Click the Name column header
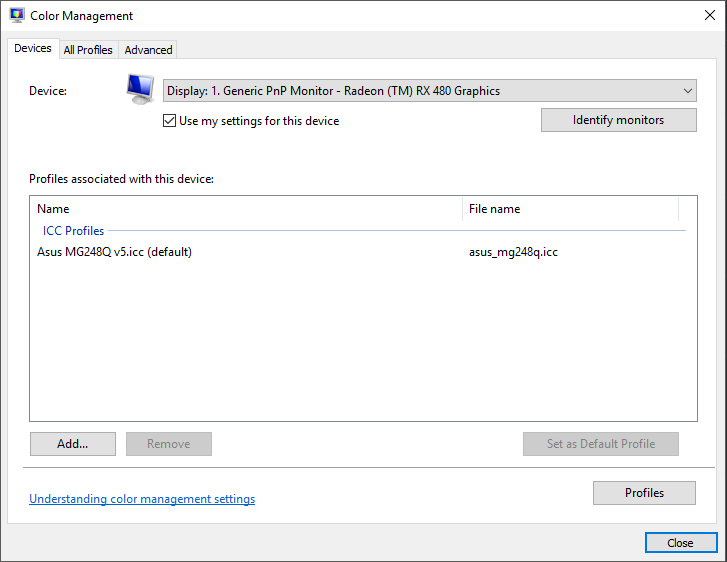Image resolution: width=727 pixels, height=562 pixels. 247,209
